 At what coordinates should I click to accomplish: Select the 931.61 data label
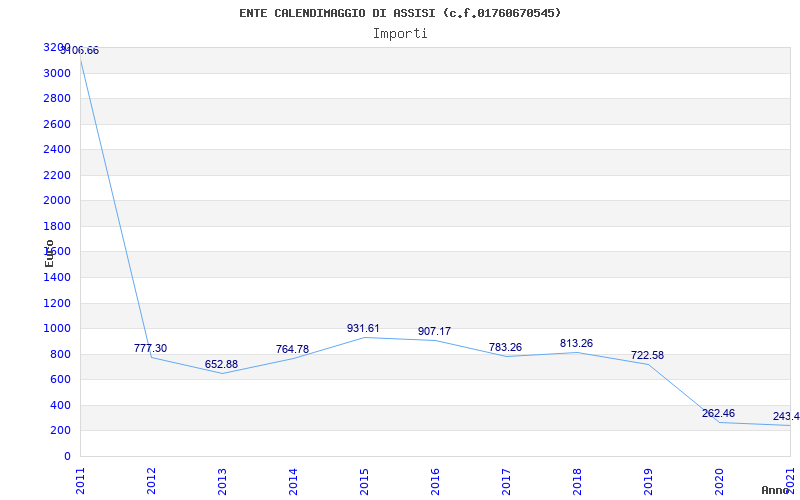363,328
